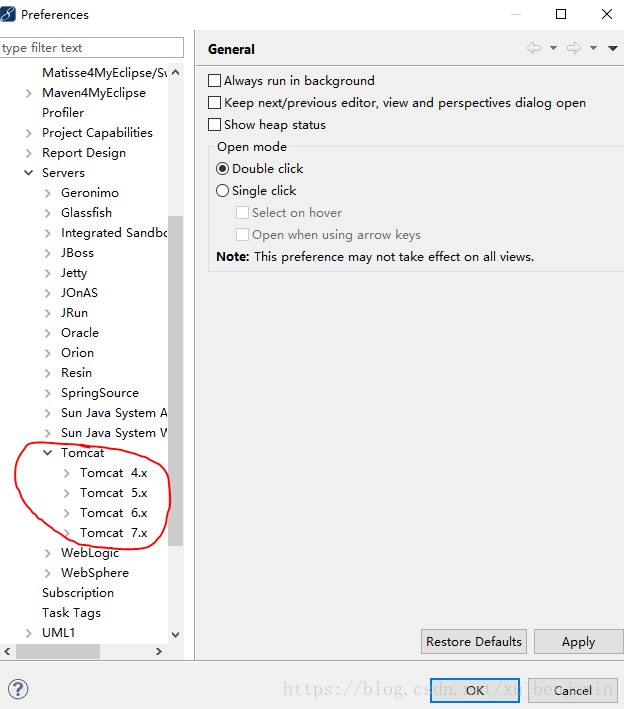Click the tree vertical scrollbar thumb
Screen dimensions: 624x709
175,381
